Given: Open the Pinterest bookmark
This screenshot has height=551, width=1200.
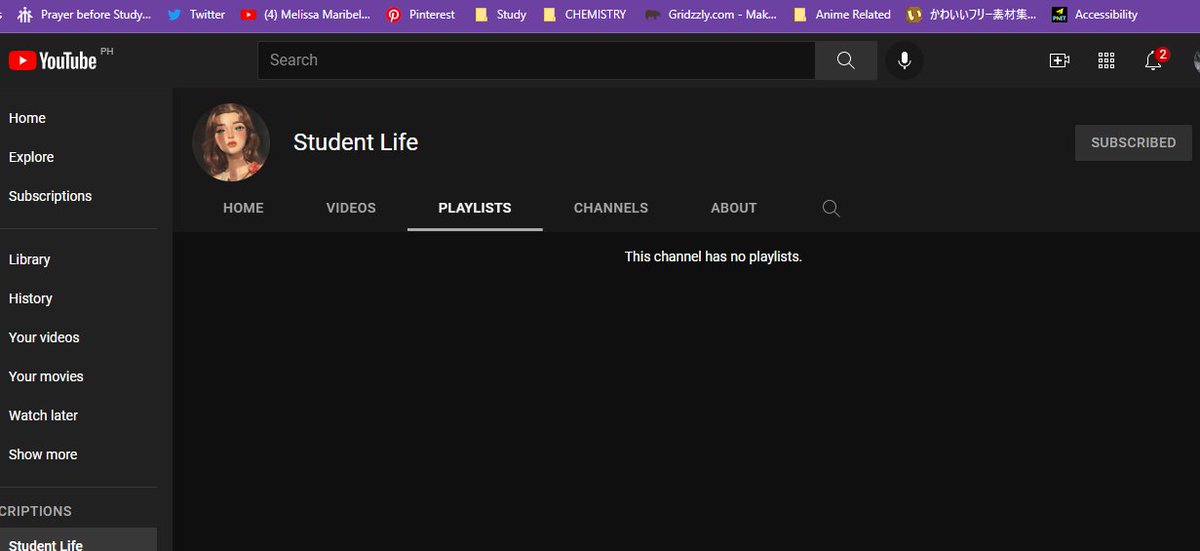Looking at the screenshot, I should click(421, 14).
